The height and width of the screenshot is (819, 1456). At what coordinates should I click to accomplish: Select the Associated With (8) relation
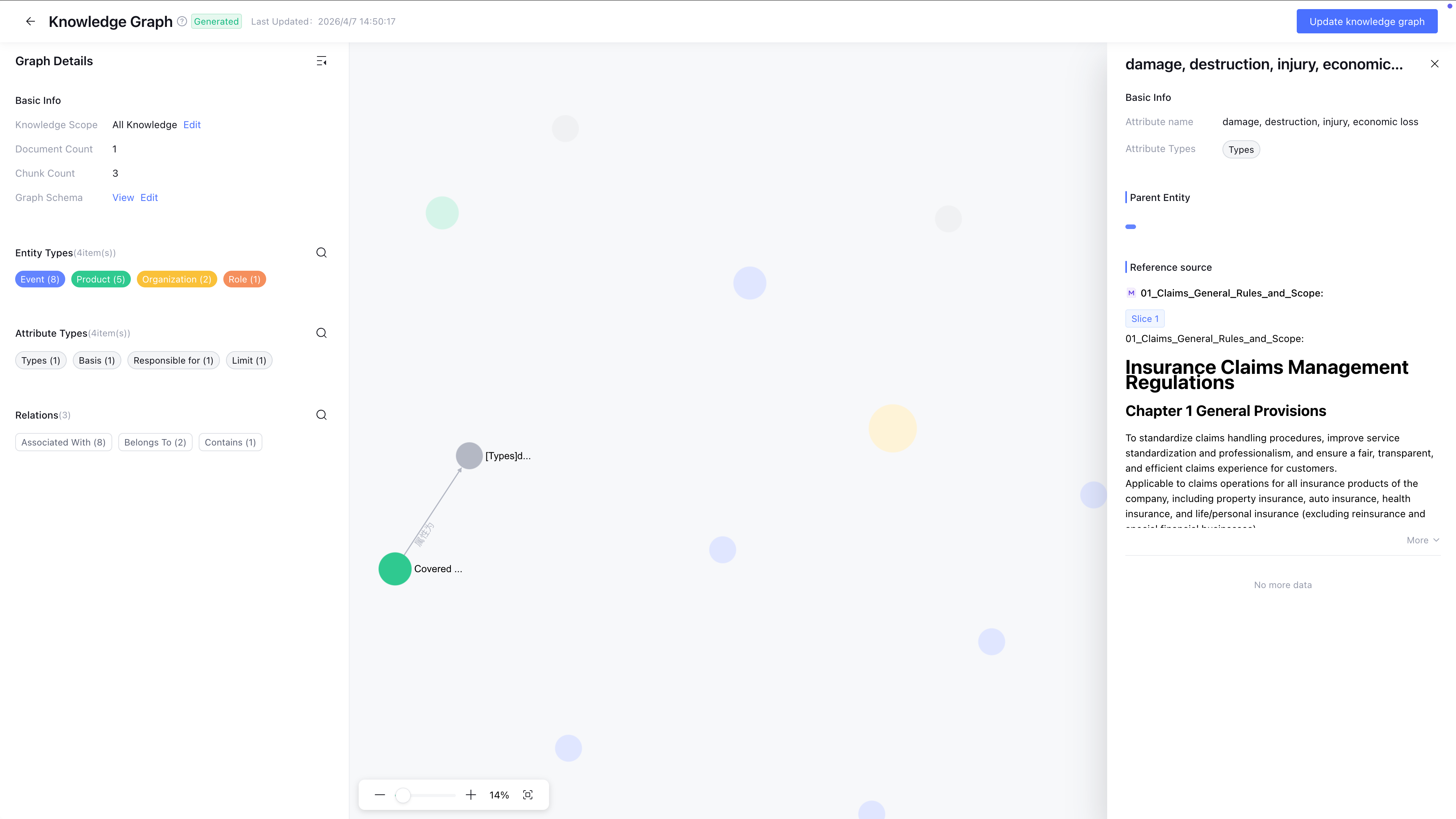pyautogui.click(x=63, y=442)
